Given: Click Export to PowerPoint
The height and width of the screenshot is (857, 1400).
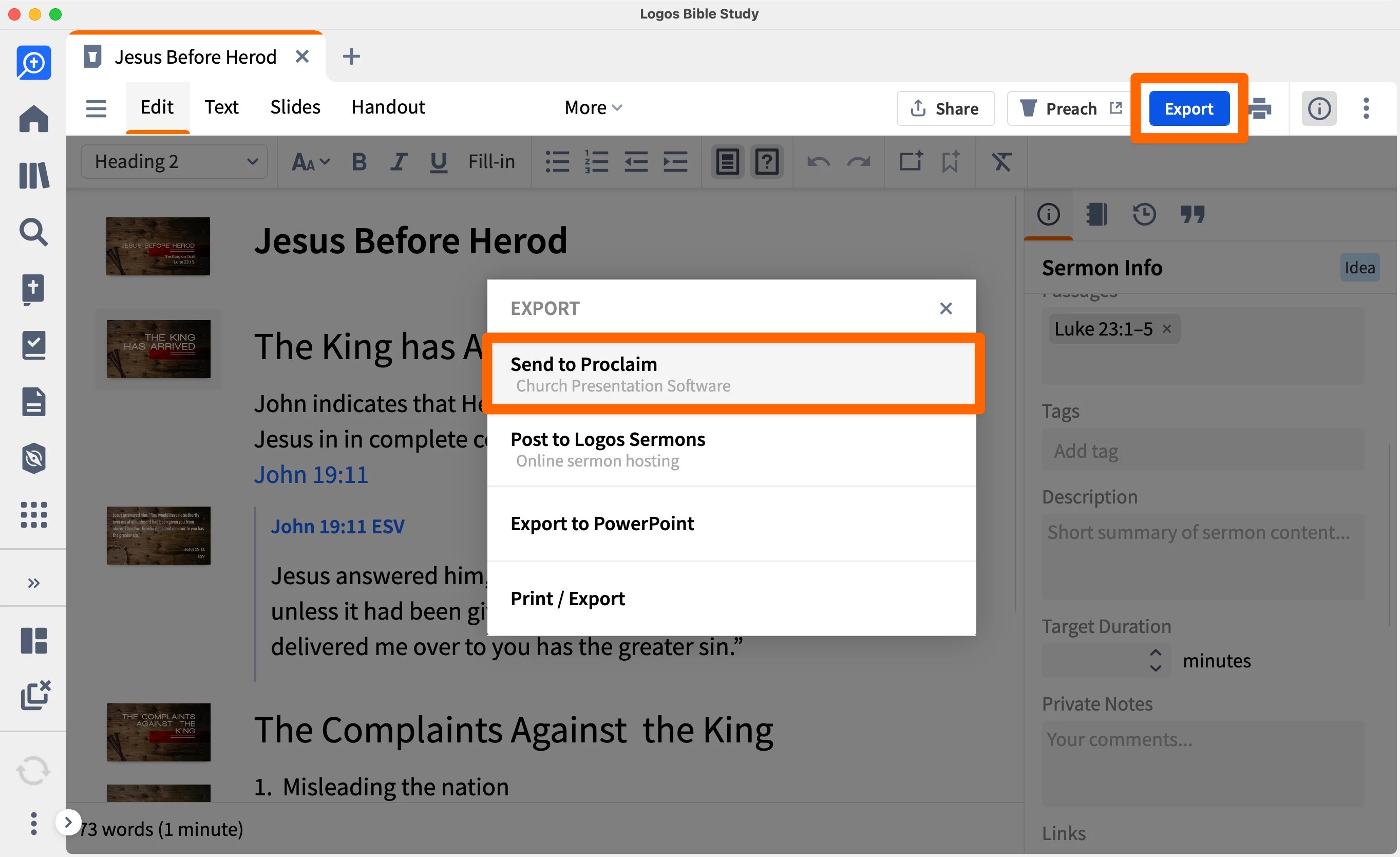Looking at the screenshot, I should point(602,524).
